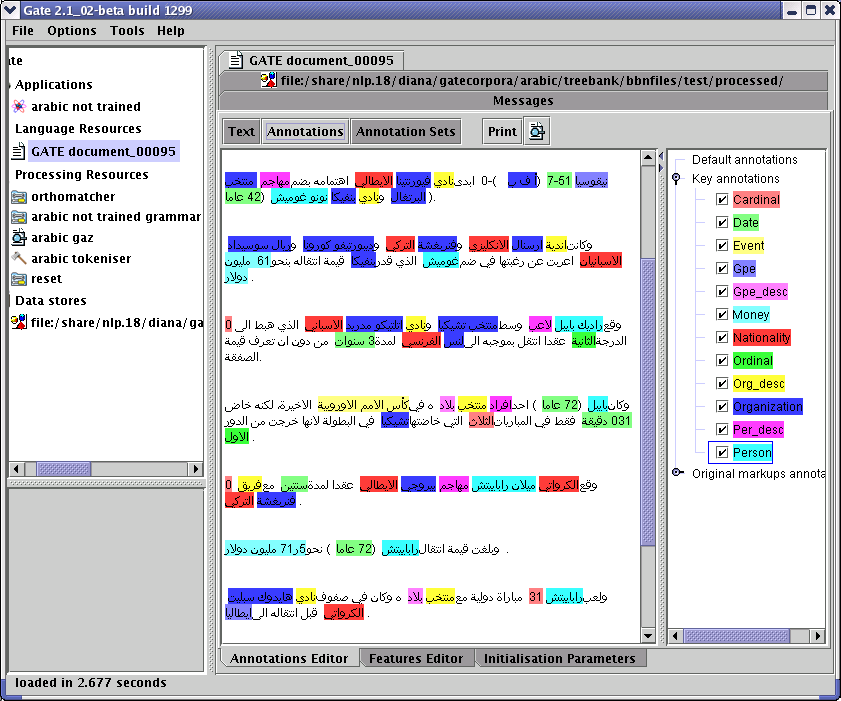This screenshot has width=841, height=701.
Task: Toggle the Ordinal annotation checkbox
Action: 722,360
